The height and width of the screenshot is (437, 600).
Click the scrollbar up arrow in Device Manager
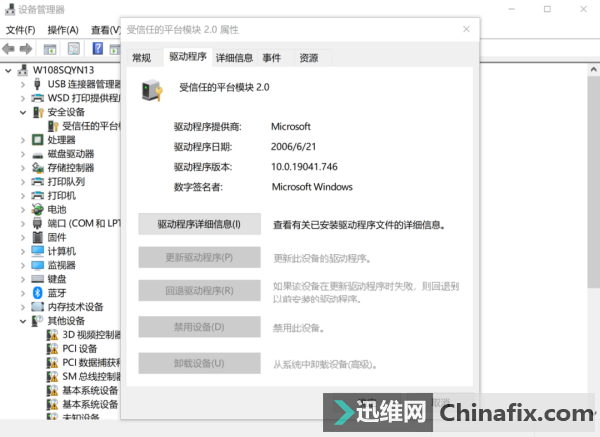click(x=593, y=70)
